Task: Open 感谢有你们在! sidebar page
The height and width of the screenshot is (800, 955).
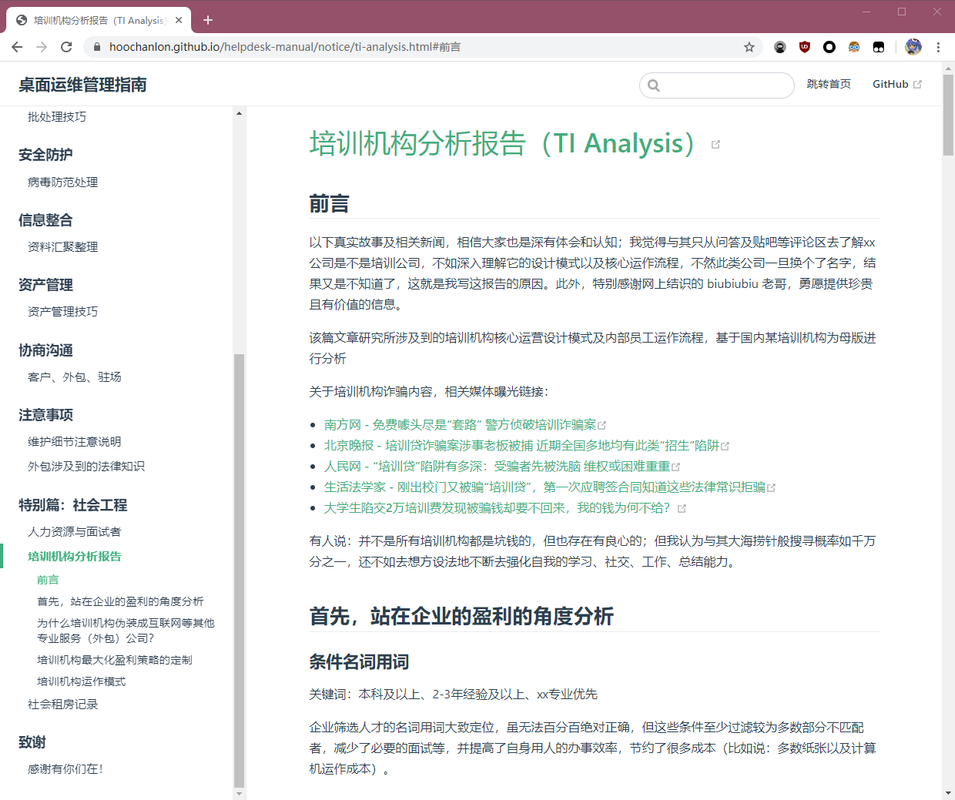Action: pyautogui.click(x=65, y=768)
